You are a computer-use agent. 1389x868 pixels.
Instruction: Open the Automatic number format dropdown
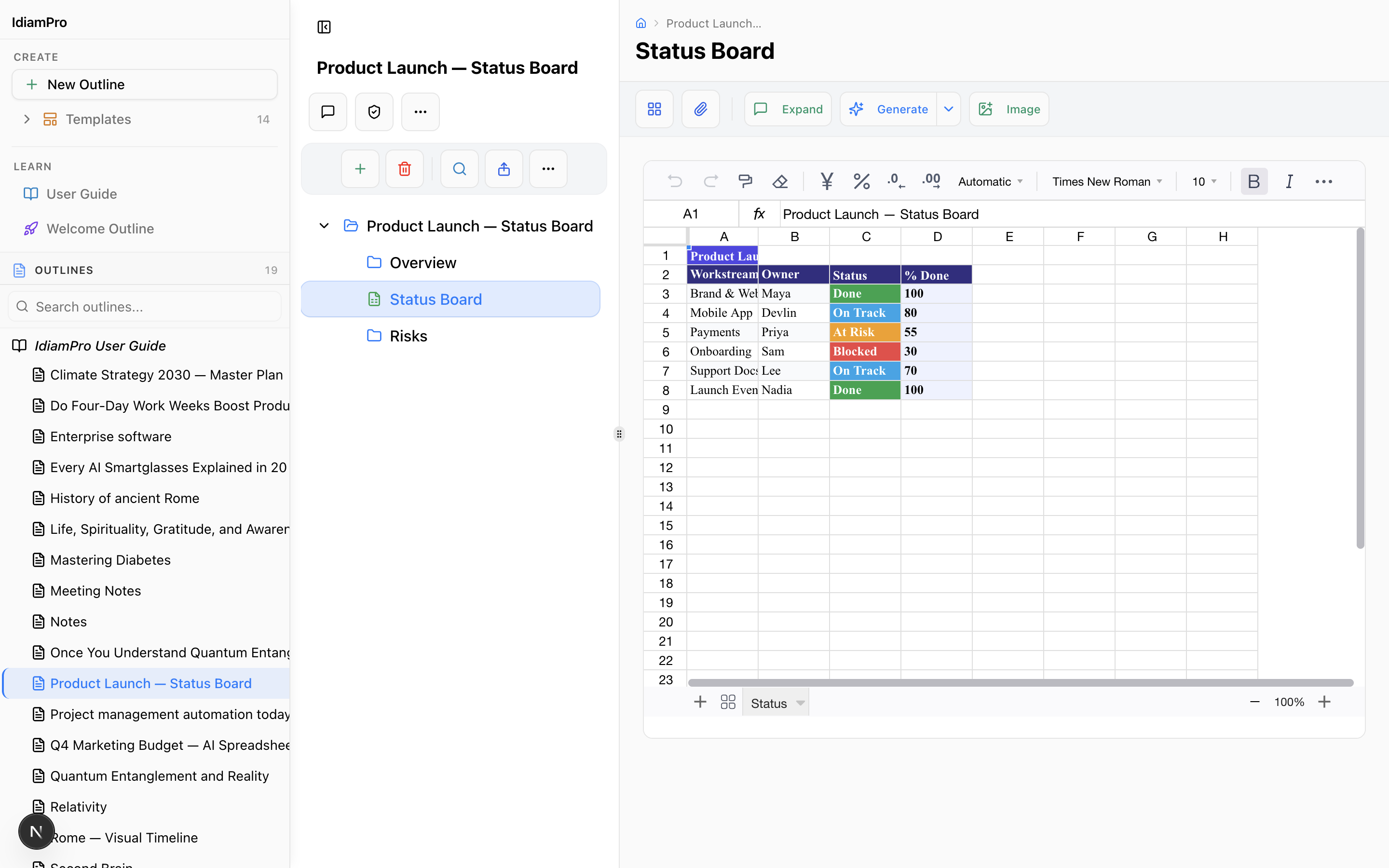[991, 181]
